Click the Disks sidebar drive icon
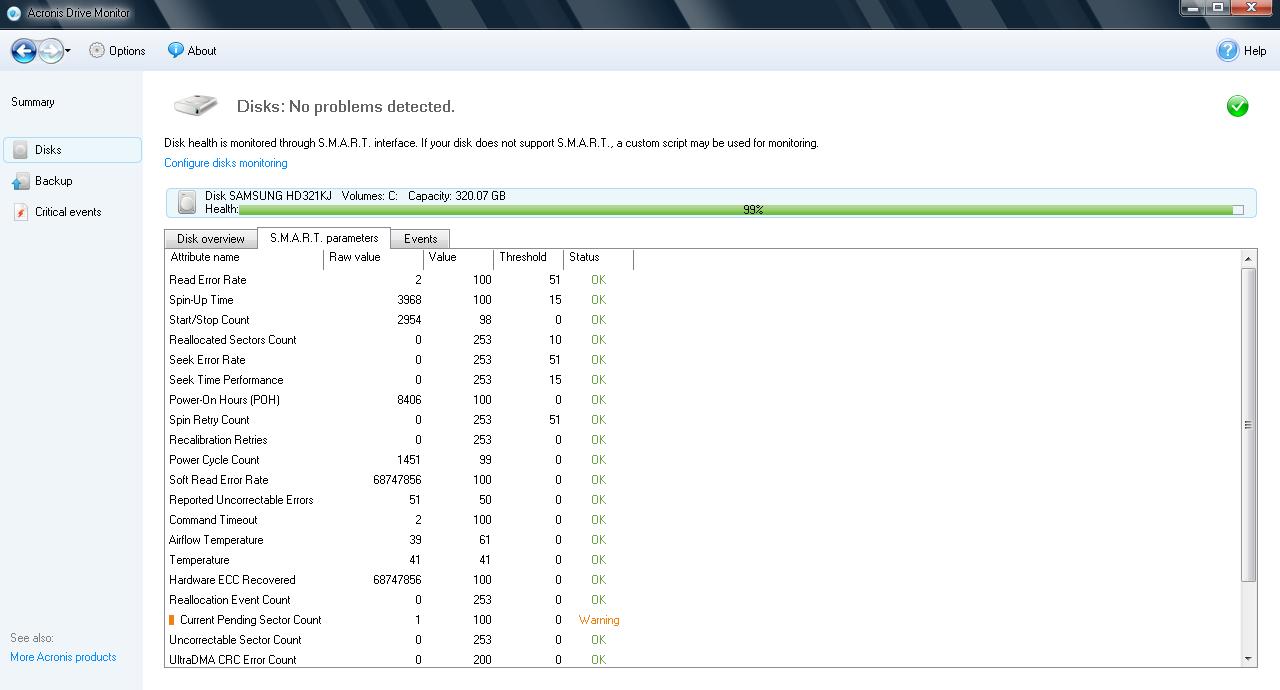The height and width of the screenshot is (690, 1280). (x=20, y=150)
